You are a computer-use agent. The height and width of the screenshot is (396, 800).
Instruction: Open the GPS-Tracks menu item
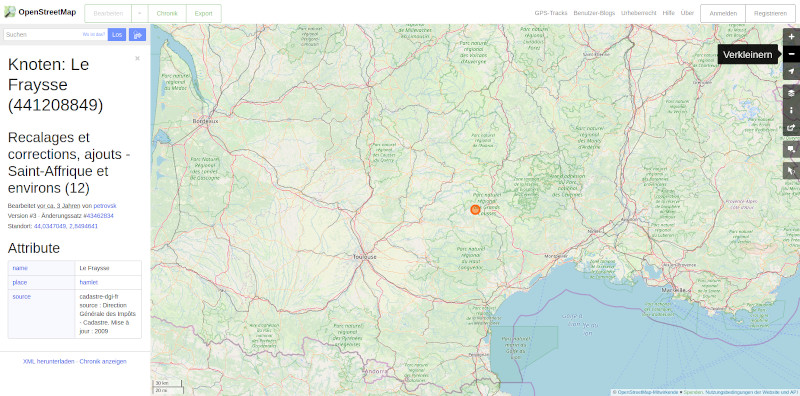551,13
